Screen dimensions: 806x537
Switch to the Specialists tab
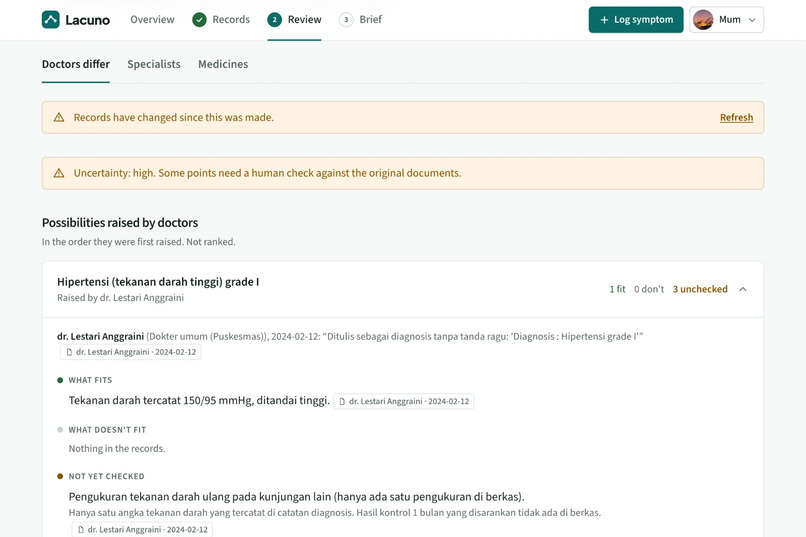(154, 64)
